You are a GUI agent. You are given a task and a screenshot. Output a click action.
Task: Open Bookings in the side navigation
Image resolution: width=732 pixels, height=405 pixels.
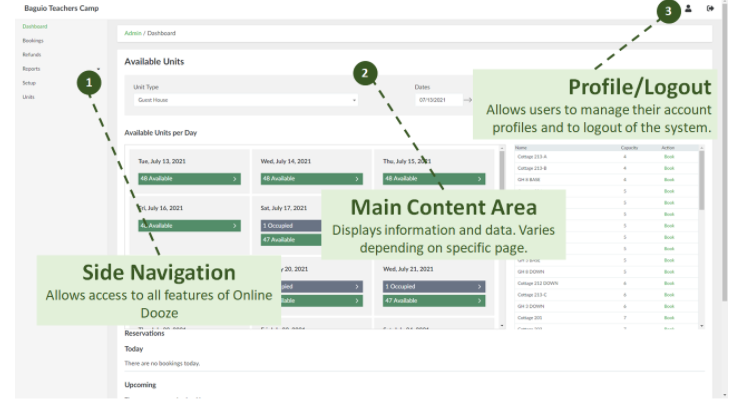click(x=33, y=40)
